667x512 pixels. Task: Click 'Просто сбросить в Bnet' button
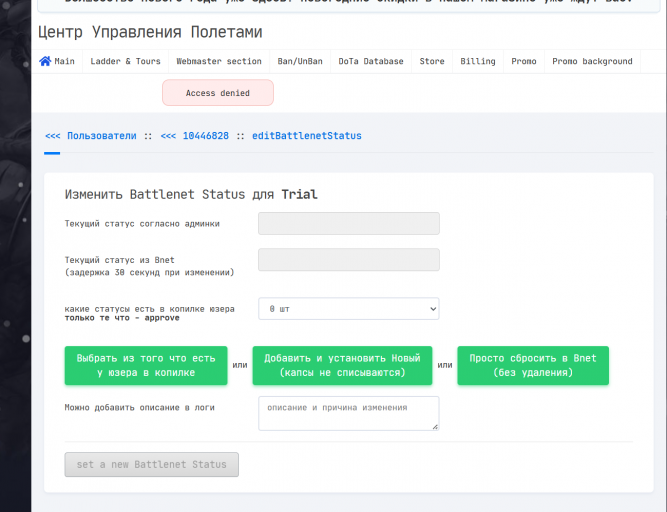click(533, 365)
